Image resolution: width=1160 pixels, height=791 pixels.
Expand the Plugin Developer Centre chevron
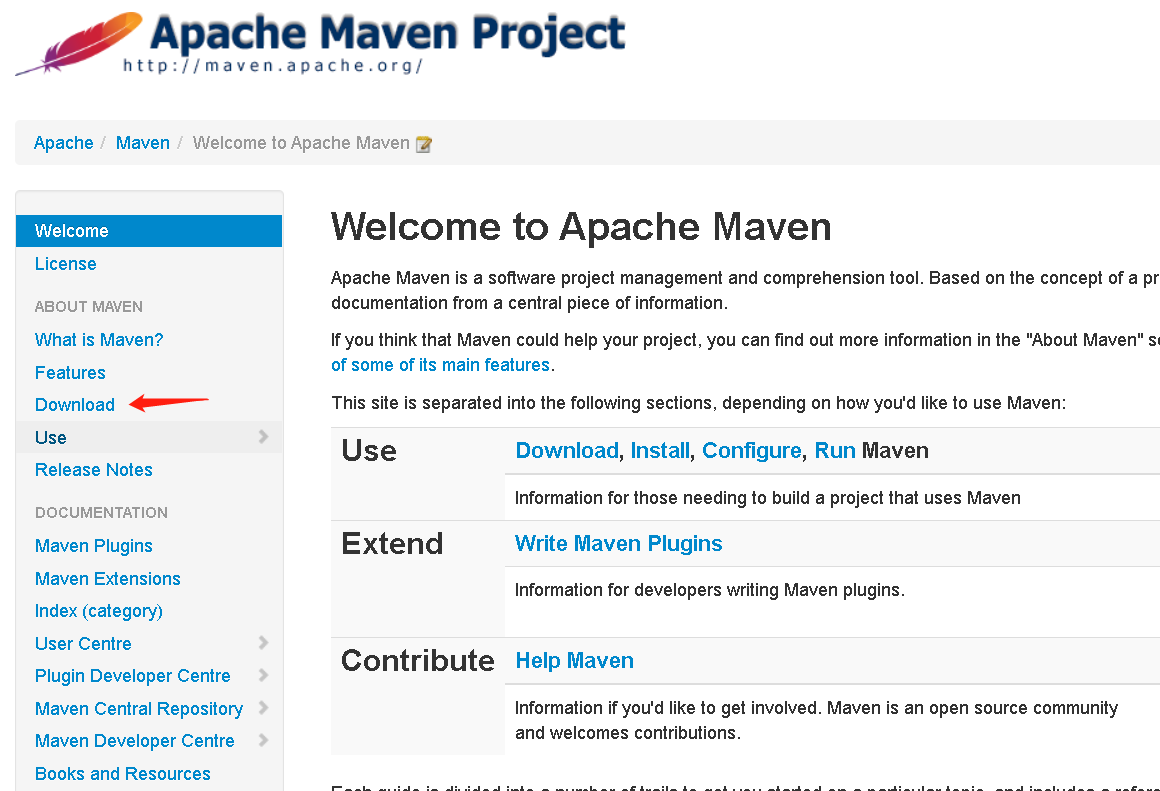click(x=263, y=676)
